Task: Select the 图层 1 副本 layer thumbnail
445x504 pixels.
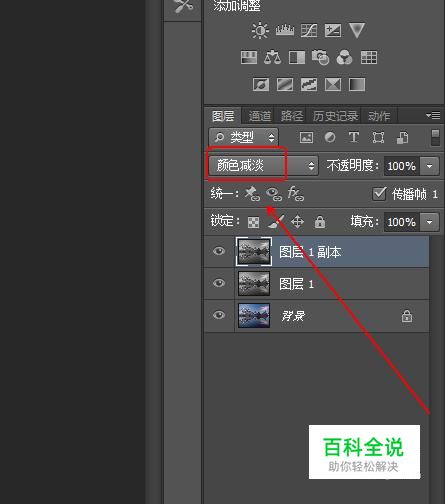Action: [x=254, y=252]
